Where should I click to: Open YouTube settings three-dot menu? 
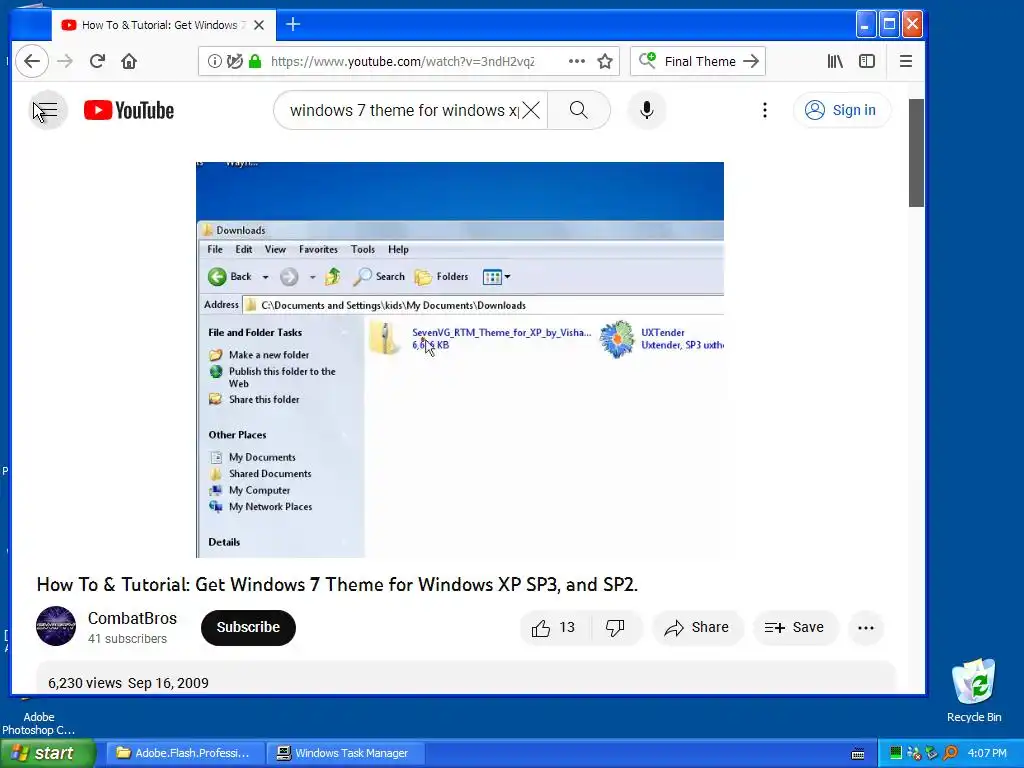click(x=765, y=110)
